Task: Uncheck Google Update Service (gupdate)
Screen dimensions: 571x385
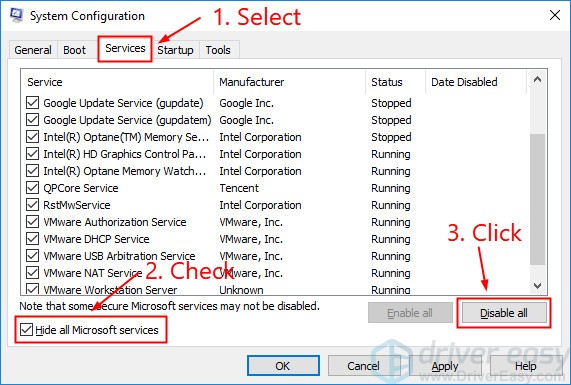Action: [32, 103]
